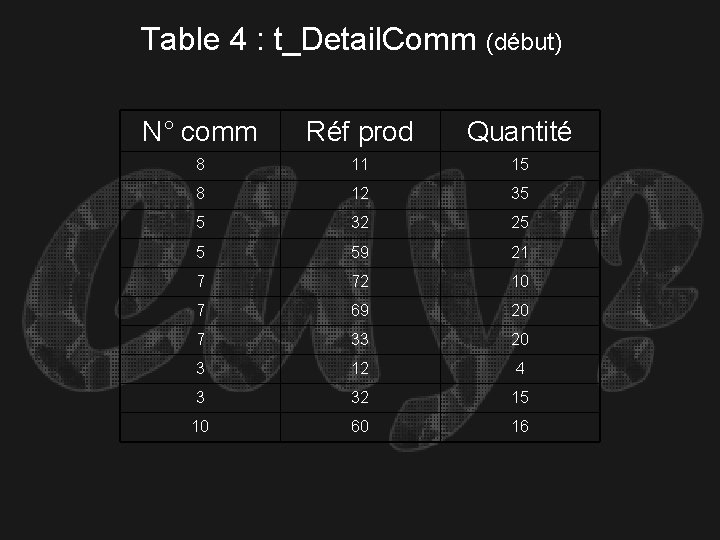This screenshot has width=720, height=540.
Task: Select the 'Quantité' column header
Action: [x=520, y=131]
